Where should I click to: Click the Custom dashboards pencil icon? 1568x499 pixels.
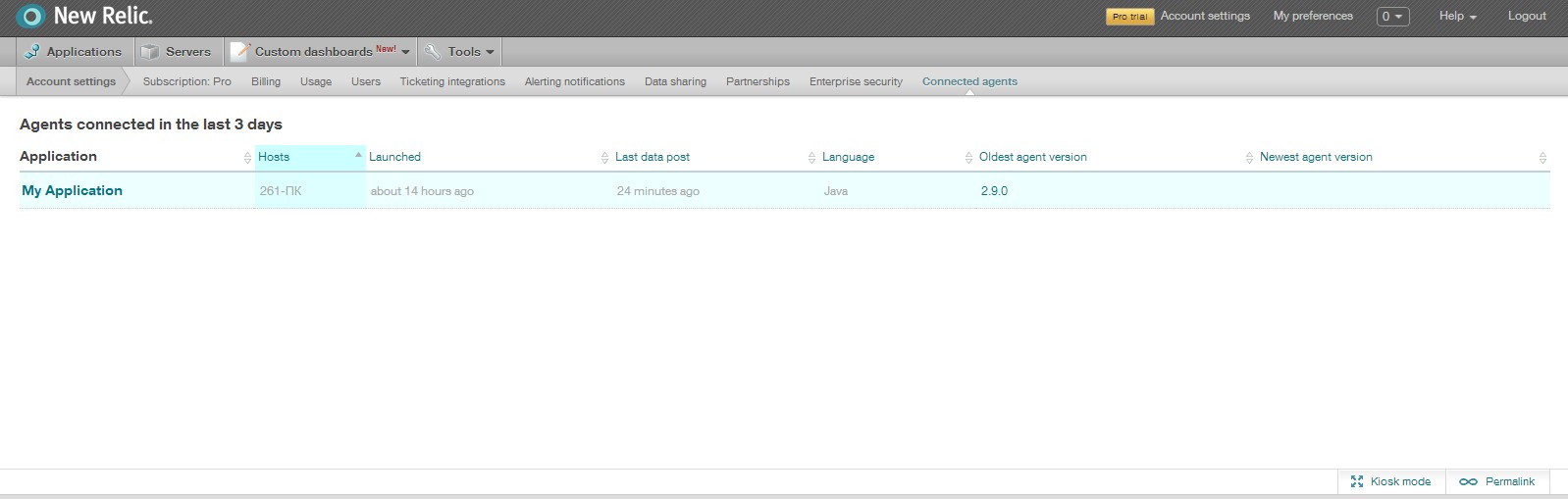[240, 52]
